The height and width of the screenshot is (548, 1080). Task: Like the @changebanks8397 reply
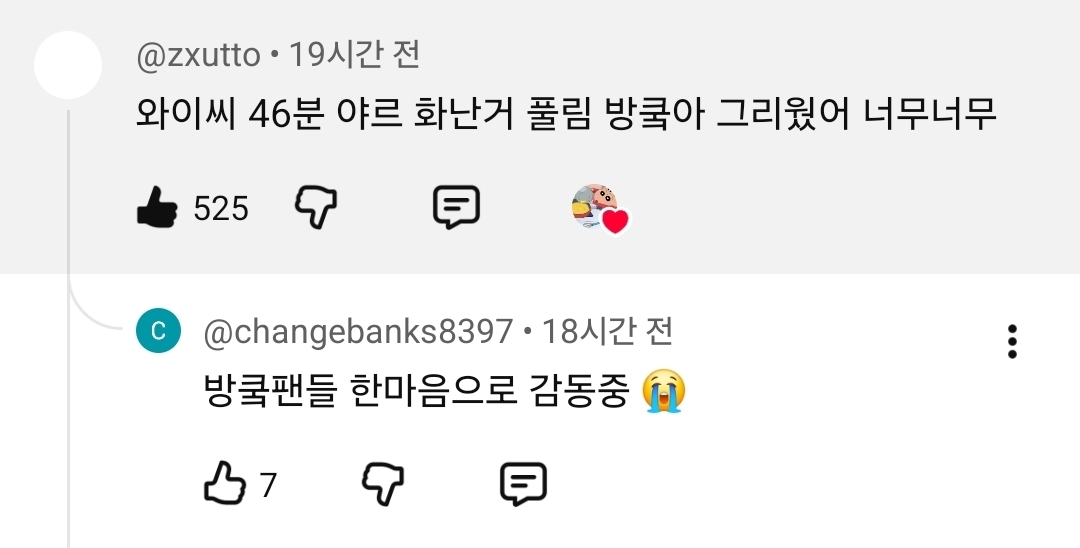[225, 483]
